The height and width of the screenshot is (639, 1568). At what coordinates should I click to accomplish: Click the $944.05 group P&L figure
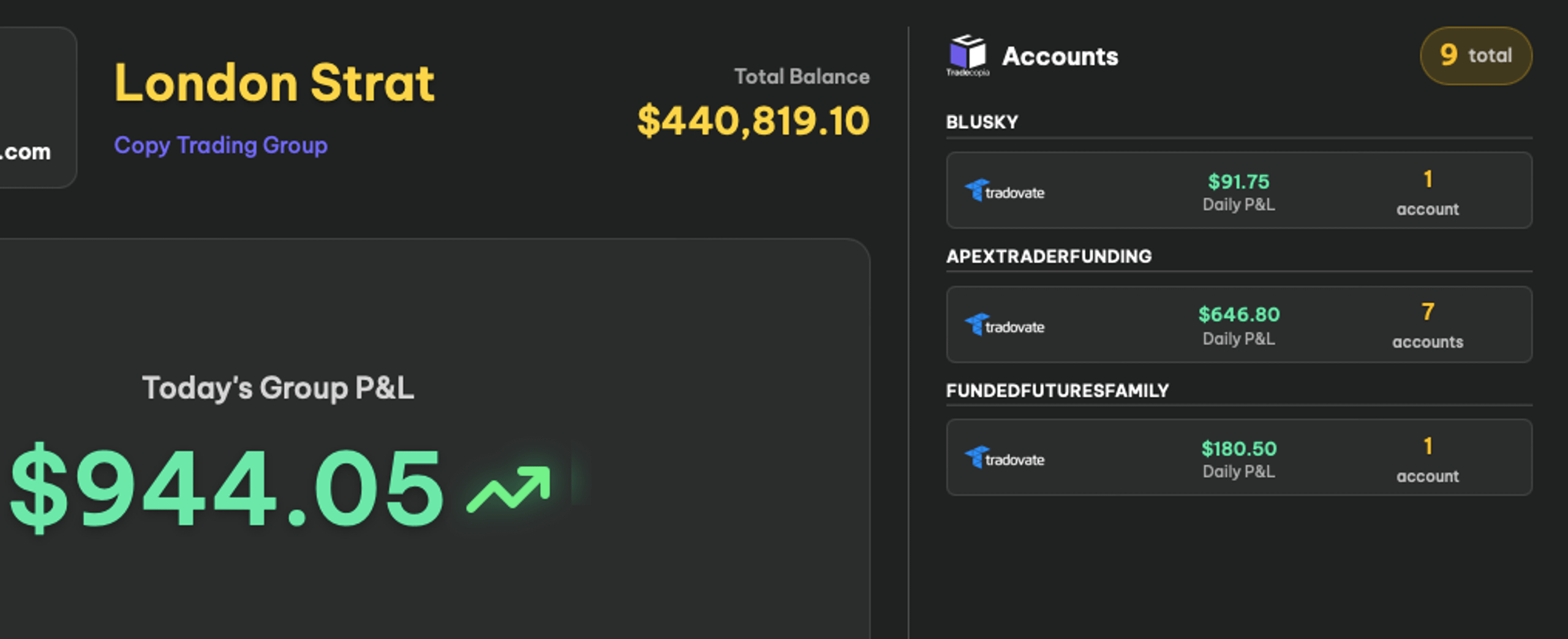pyautogui.click(x=227, y=487)
